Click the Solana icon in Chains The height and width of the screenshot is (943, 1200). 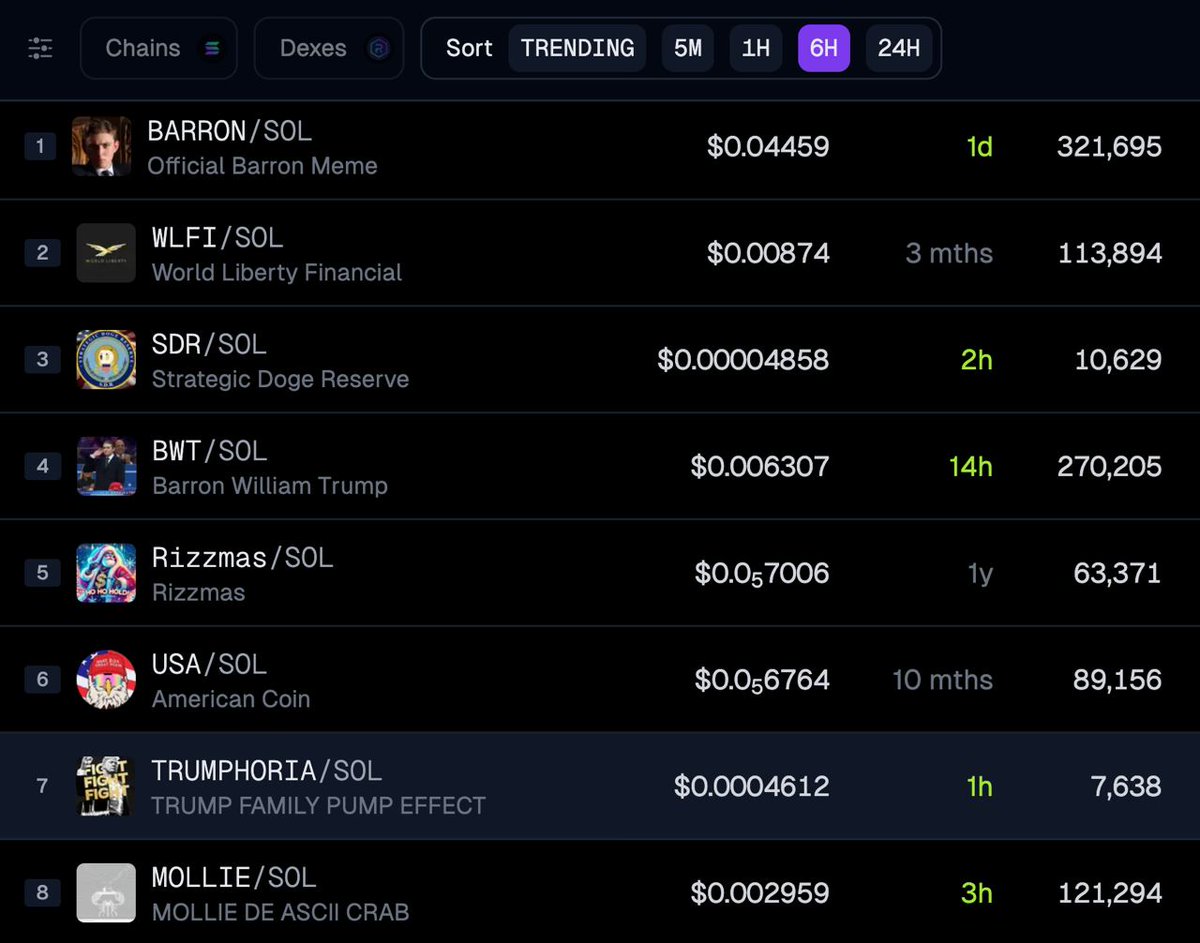212,48
